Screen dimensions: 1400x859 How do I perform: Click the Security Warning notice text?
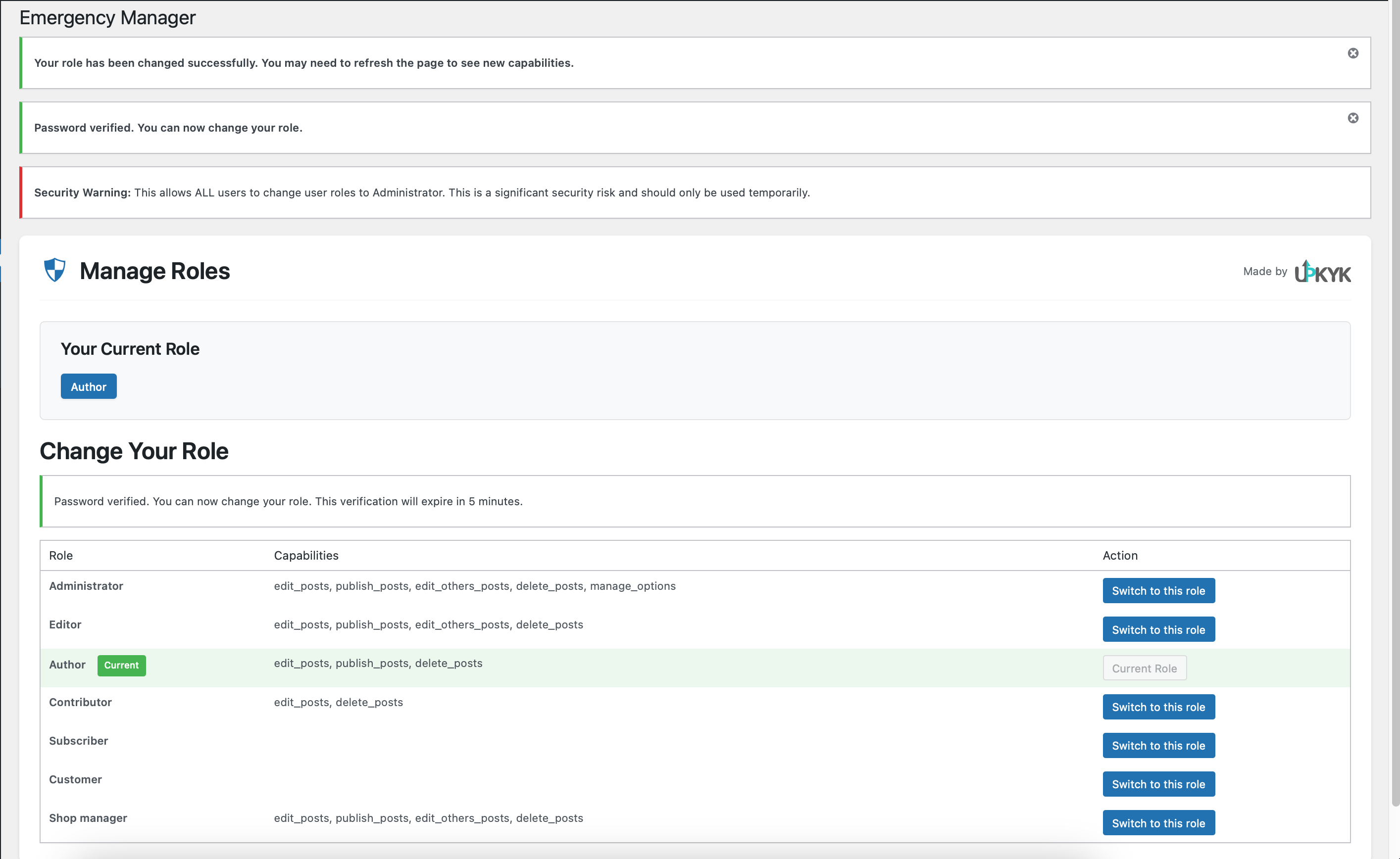(422, 192)
